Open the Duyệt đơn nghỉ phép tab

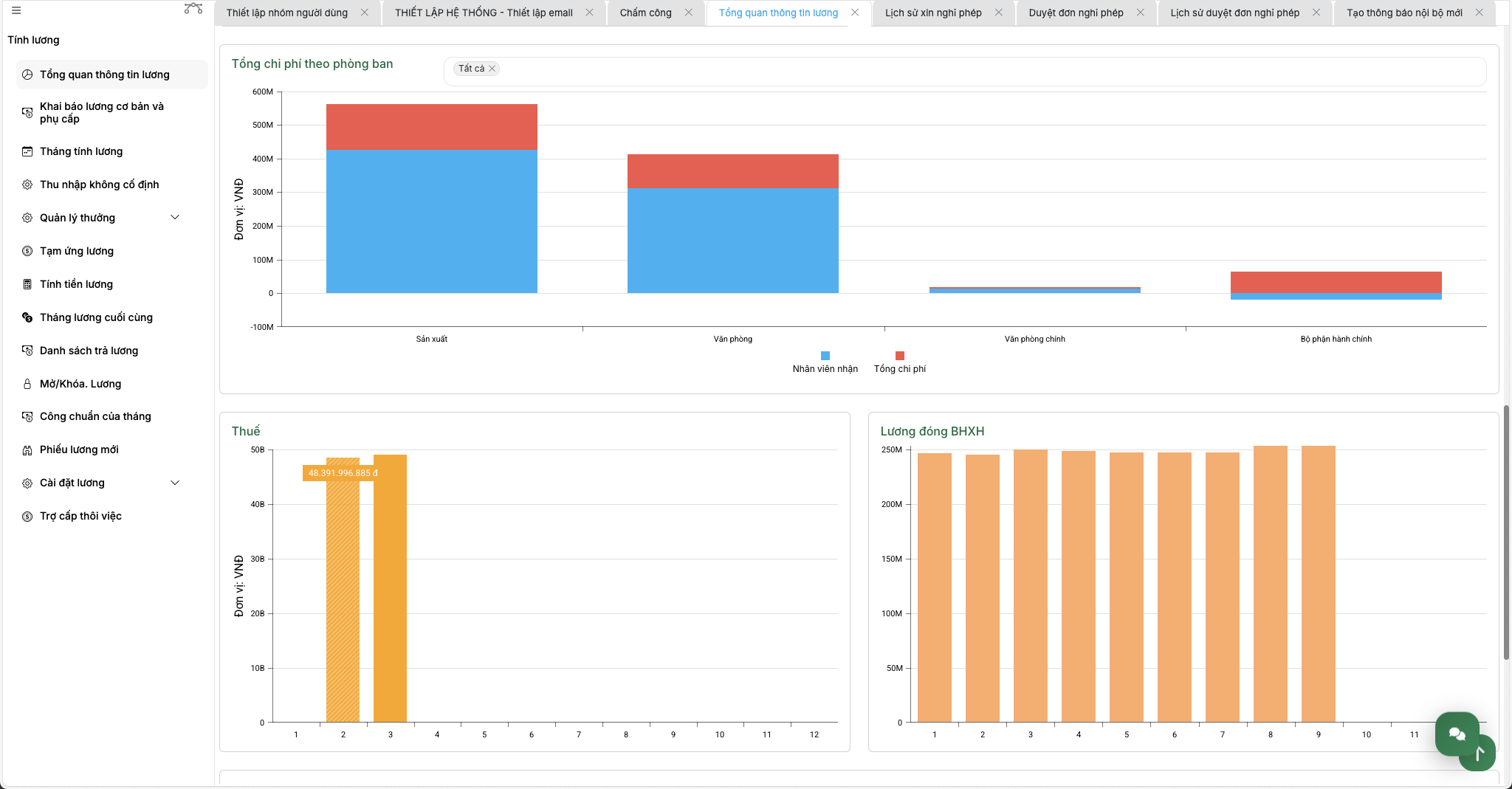pos(1076,13)
